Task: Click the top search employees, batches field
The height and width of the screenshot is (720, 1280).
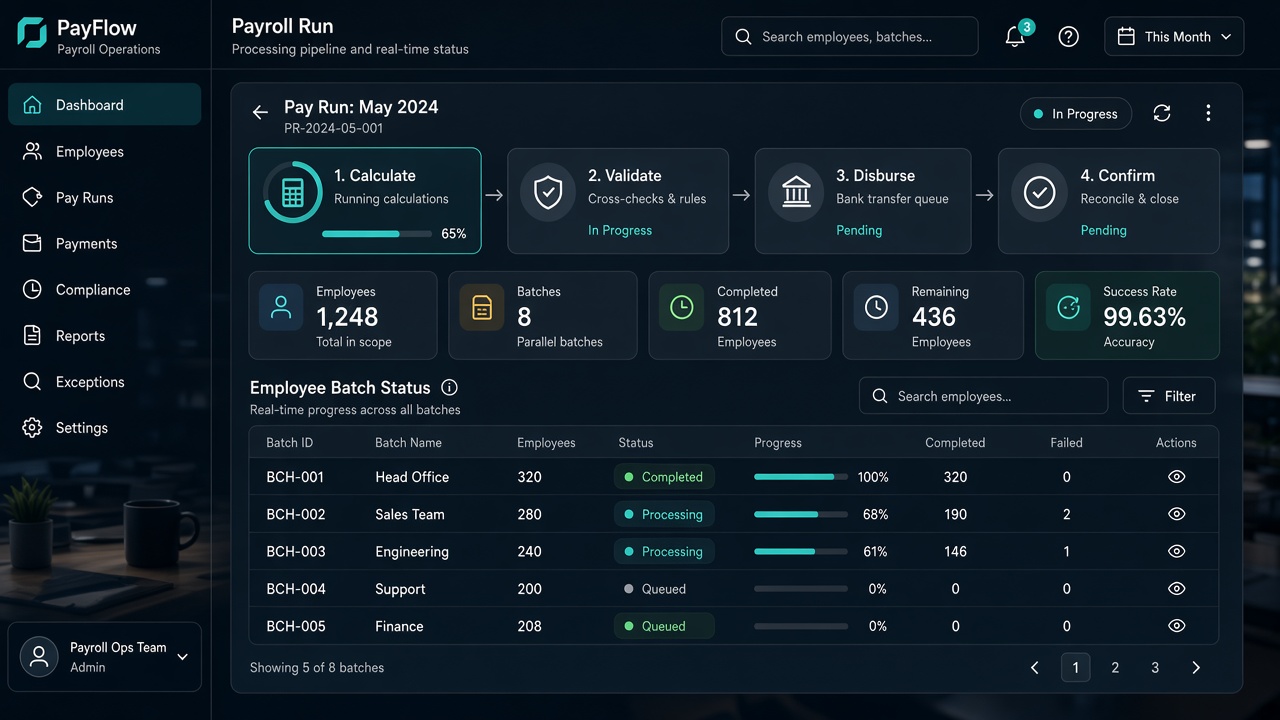Action: point(850,37)
